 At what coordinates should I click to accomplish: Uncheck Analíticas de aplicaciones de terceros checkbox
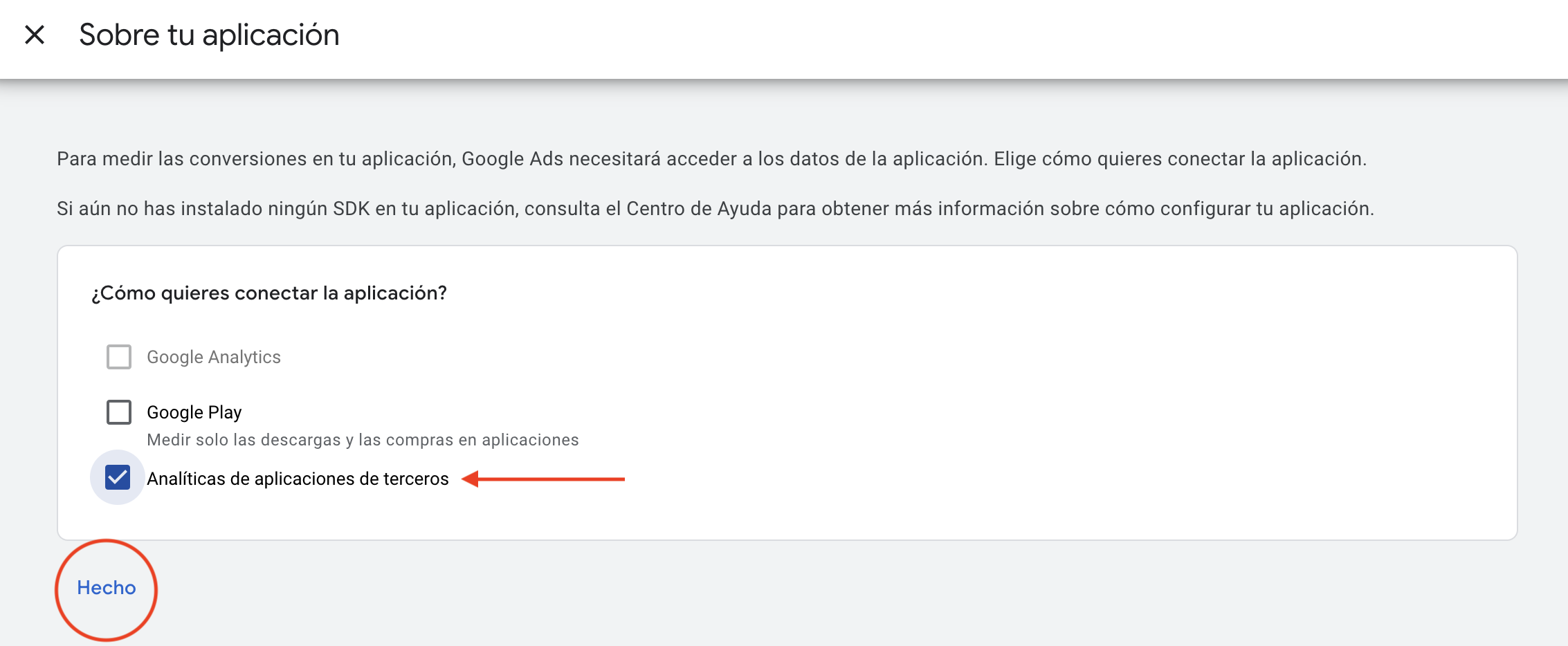tap(118, 477)
